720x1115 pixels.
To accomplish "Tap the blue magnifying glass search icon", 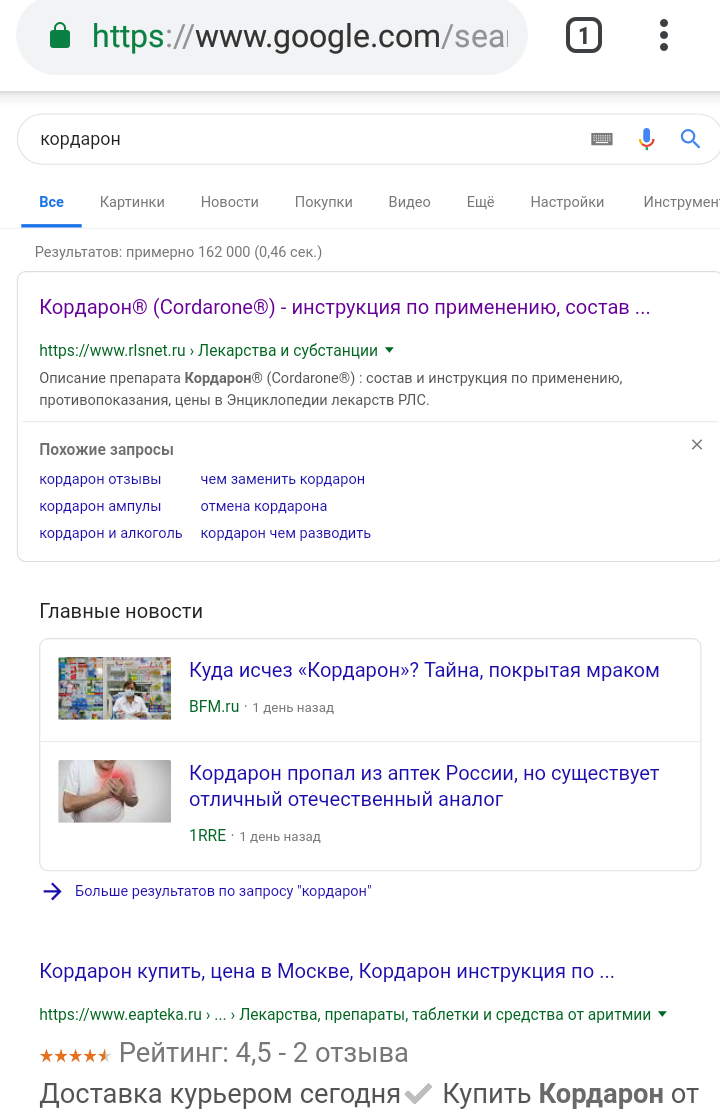I will coord(690,139).
